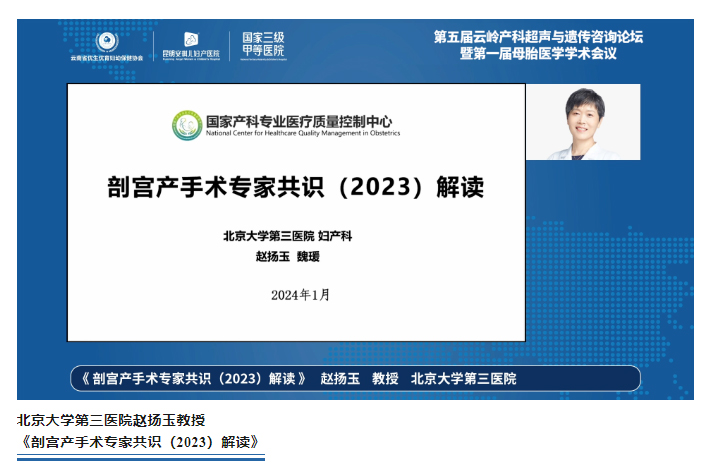This screenshot has height=469, width=712.
Task: Click the speaker's webcam video thumbnail
Action: (x=583, y=122)
